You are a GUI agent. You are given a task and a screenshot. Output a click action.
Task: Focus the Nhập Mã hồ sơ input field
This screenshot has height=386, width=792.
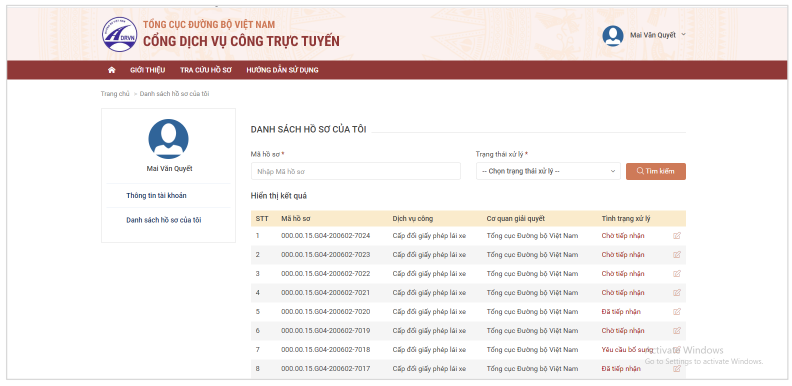point(356,171)
